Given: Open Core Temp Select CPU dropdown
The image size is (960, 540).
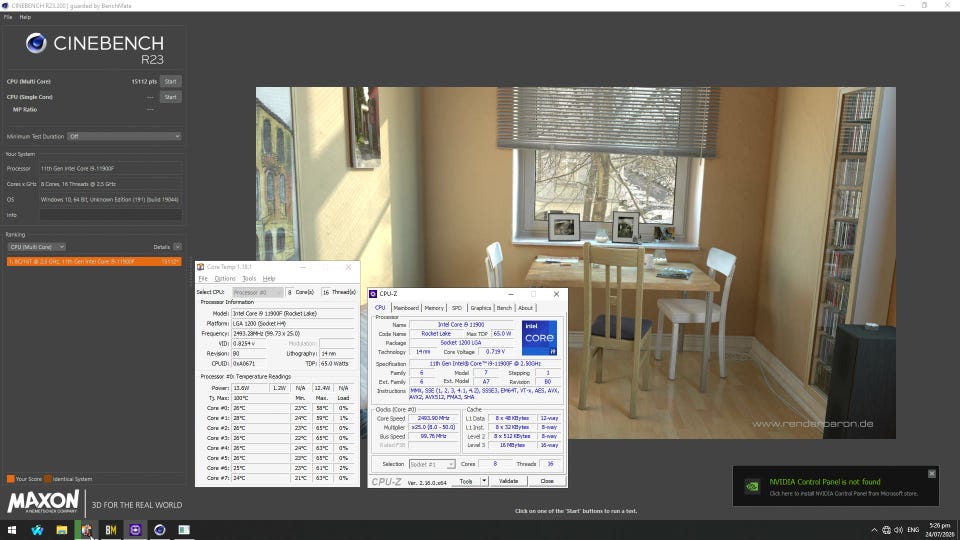Looking at the screenshot, I should pyautogui.click(x=257, y=292).
